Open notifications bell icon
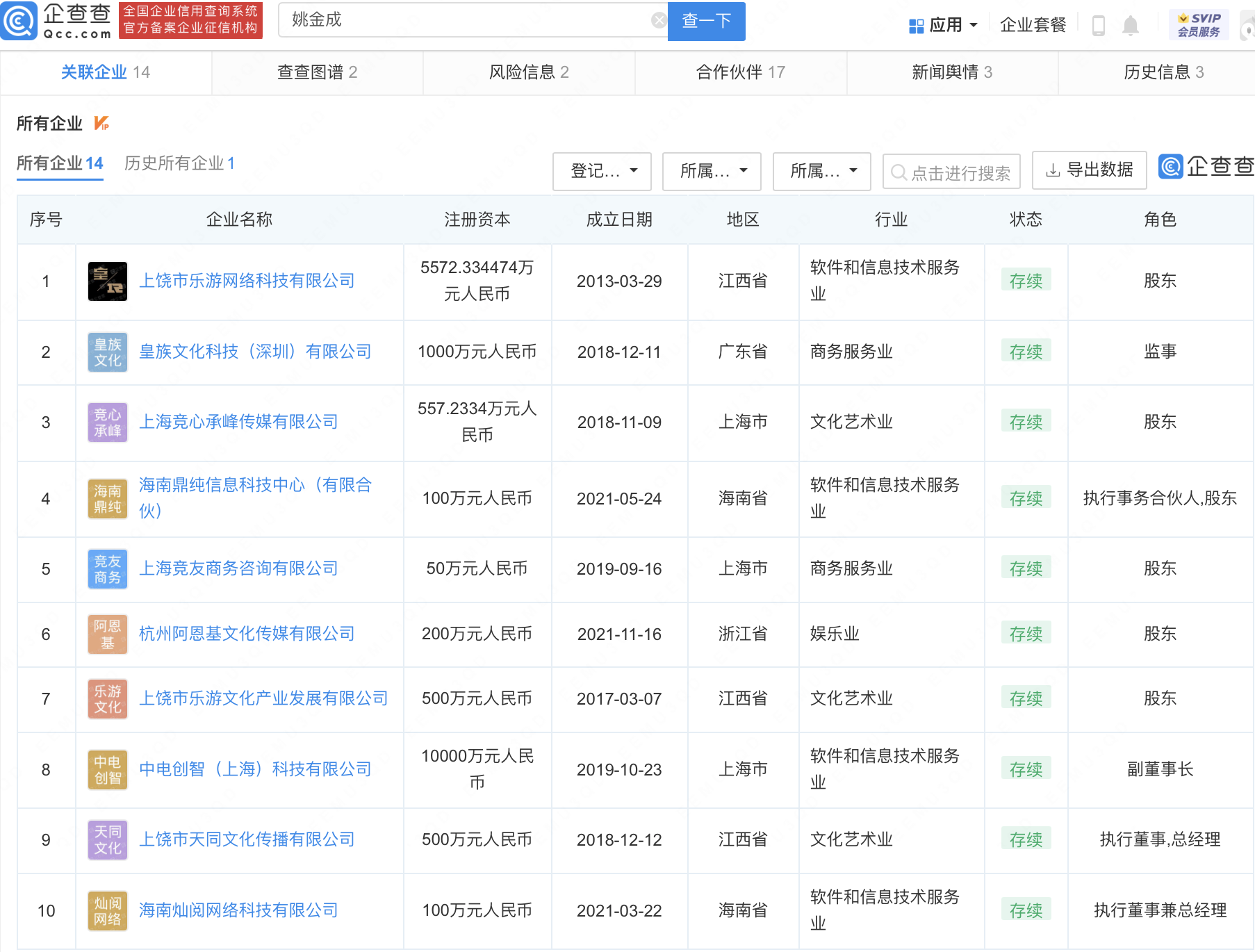 click(x=1131, y=26)
